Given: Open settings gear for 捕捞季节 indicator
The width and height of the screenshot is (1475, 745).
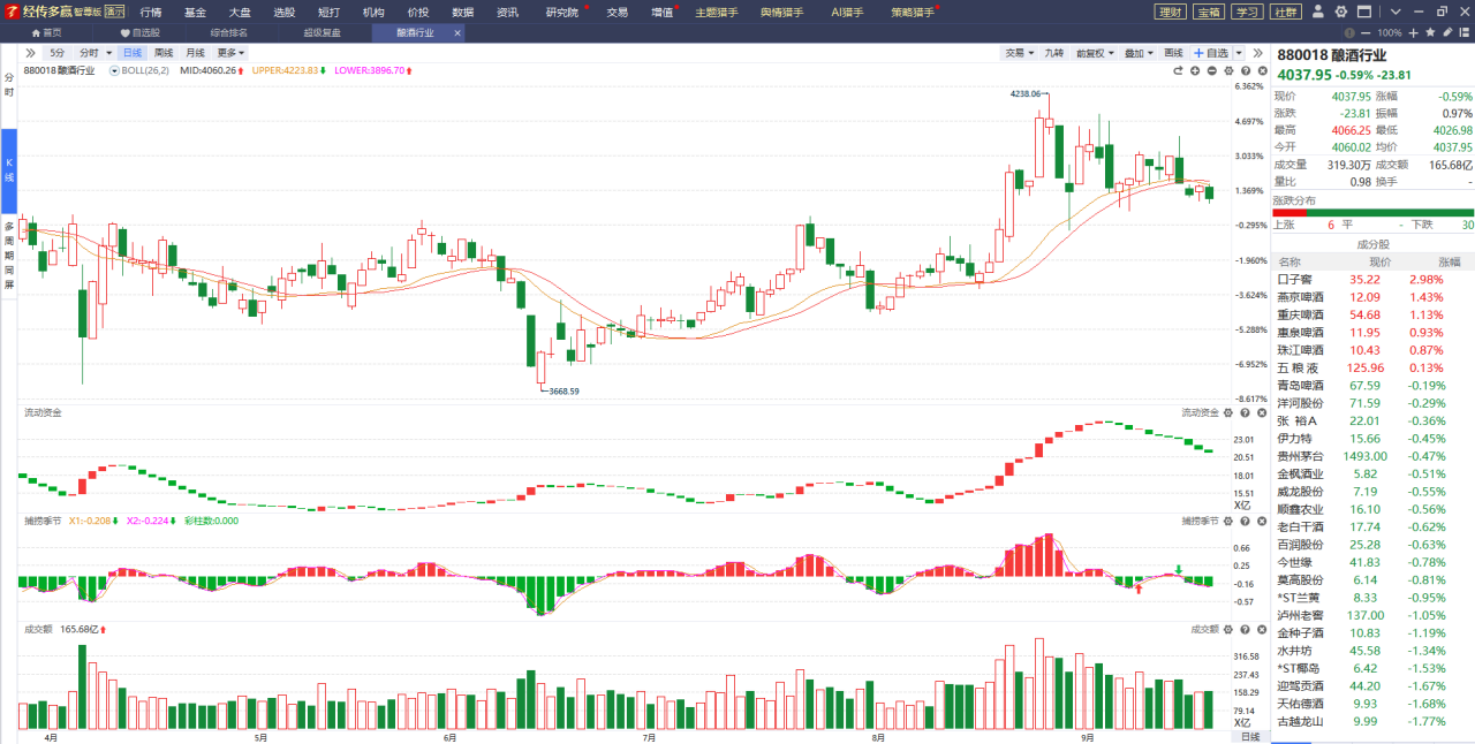Looking at the screenshot, I should pos(1229,521).
